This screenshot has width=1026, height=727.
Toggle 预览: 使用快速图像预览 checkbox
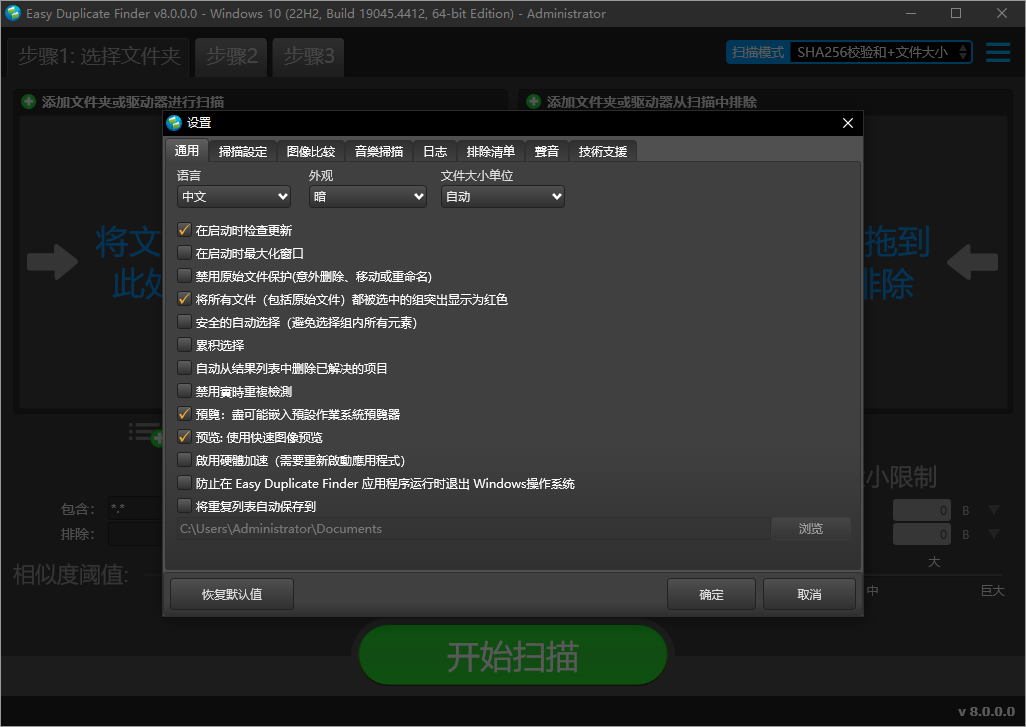tap(185, 437)
